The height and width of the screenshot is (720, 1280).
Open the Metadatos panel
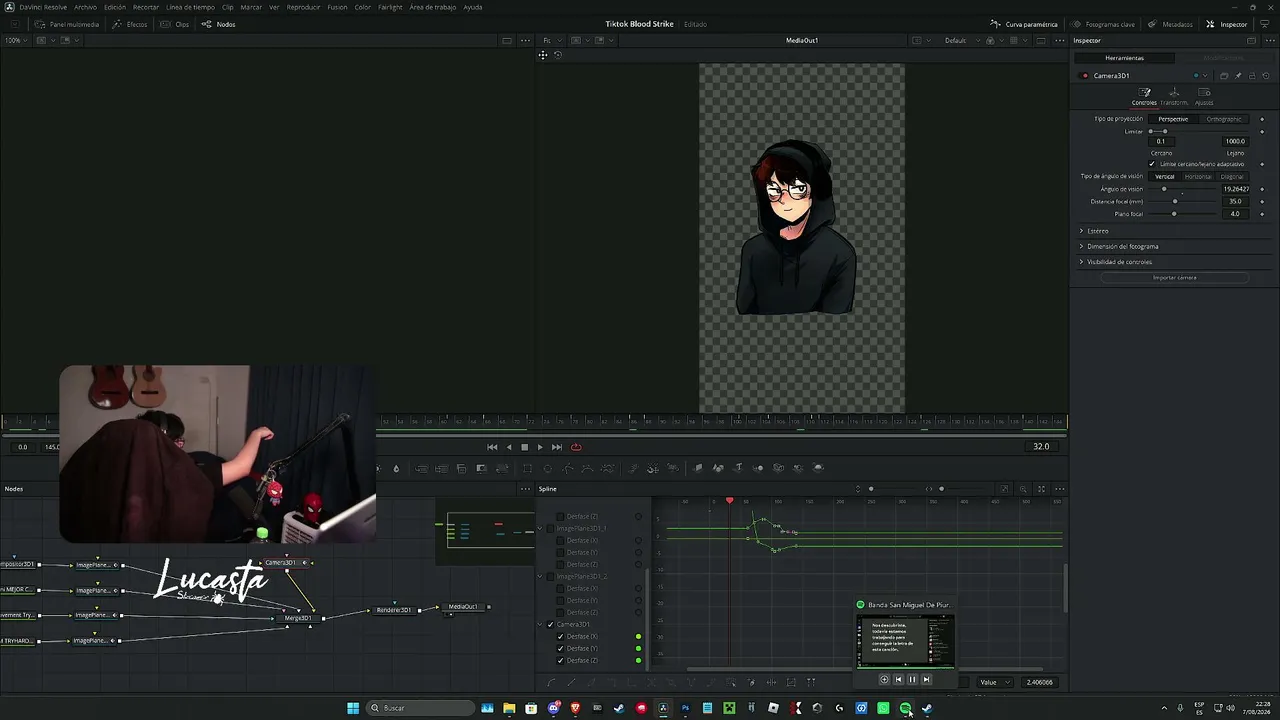pos(1170,24)
